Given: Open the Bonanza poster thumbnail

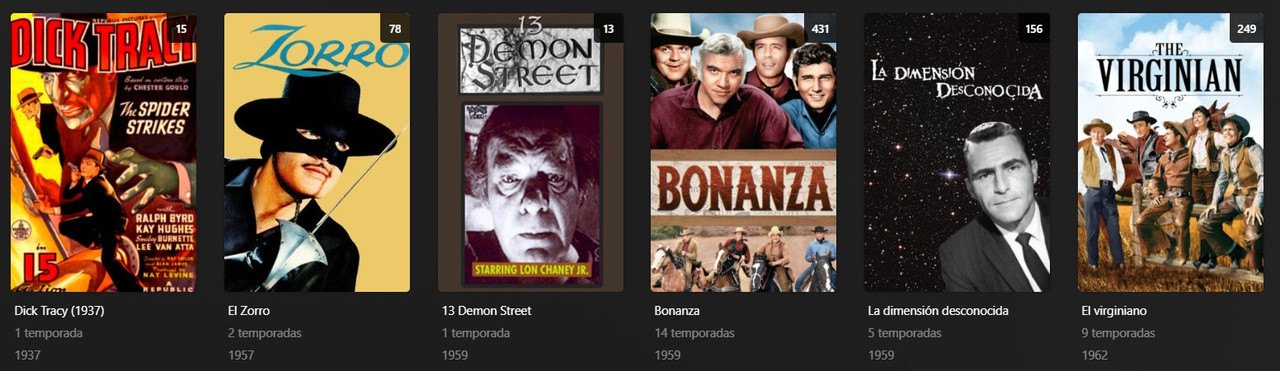Looking at the screenshot, I should click(x=744, y=152).
